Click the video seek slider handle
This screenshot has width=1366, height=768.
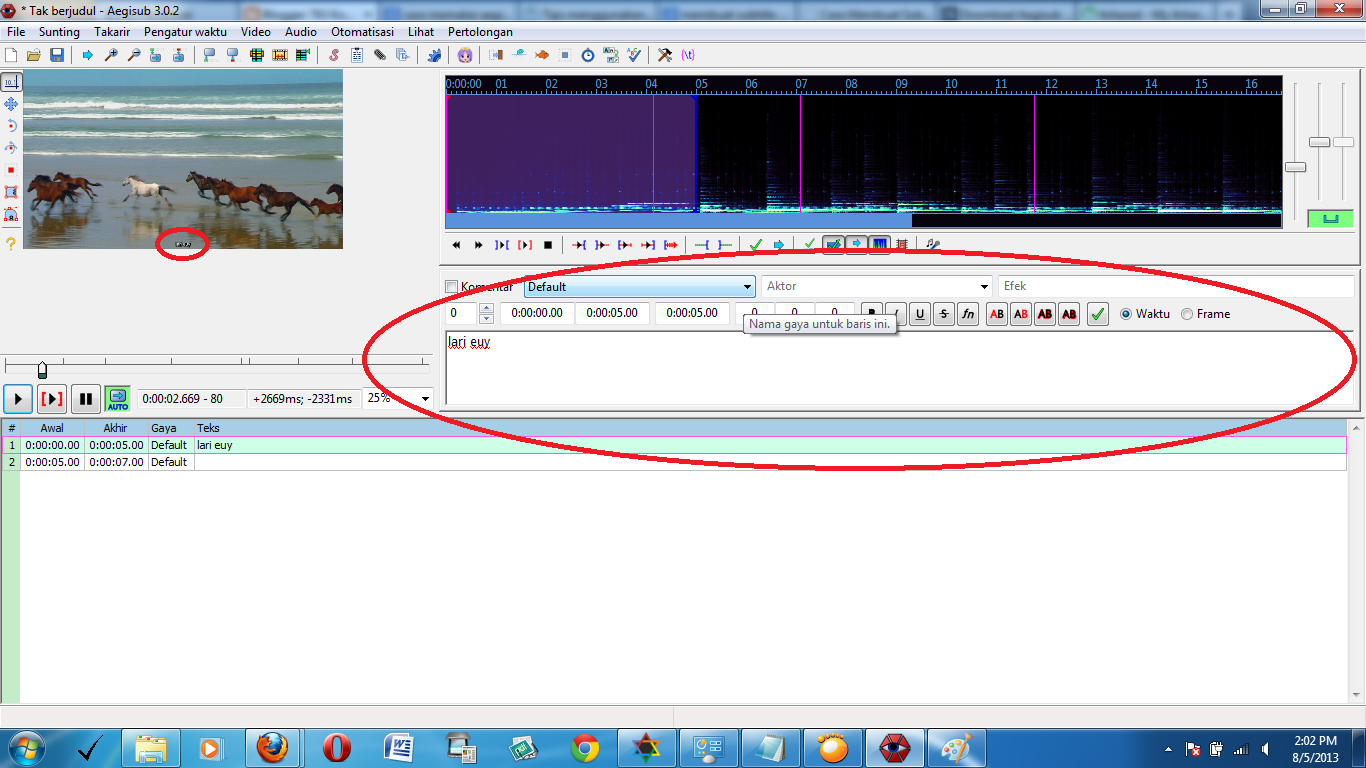click(x=42, y=370)
